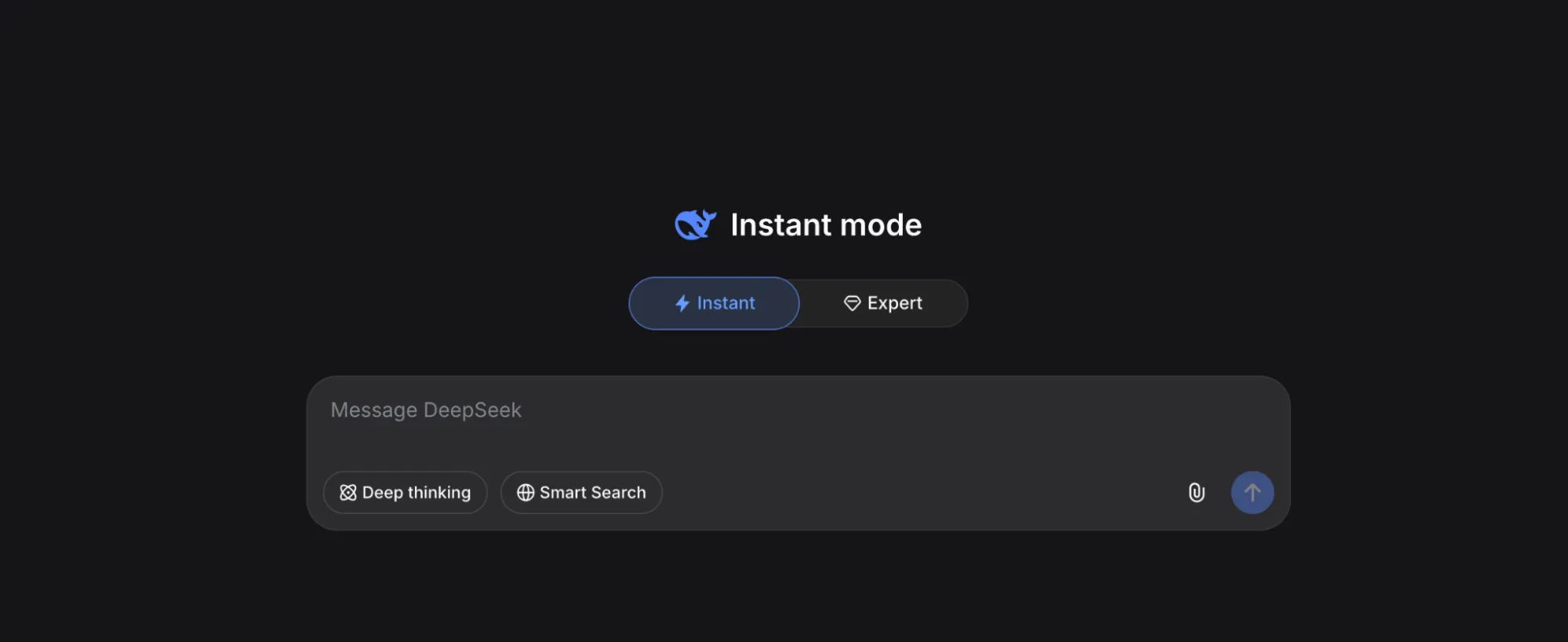The image size is (1568, 642).
Task: Switch the mode selector to Expert
Action: pyautogui.click(x=882, y=303)
